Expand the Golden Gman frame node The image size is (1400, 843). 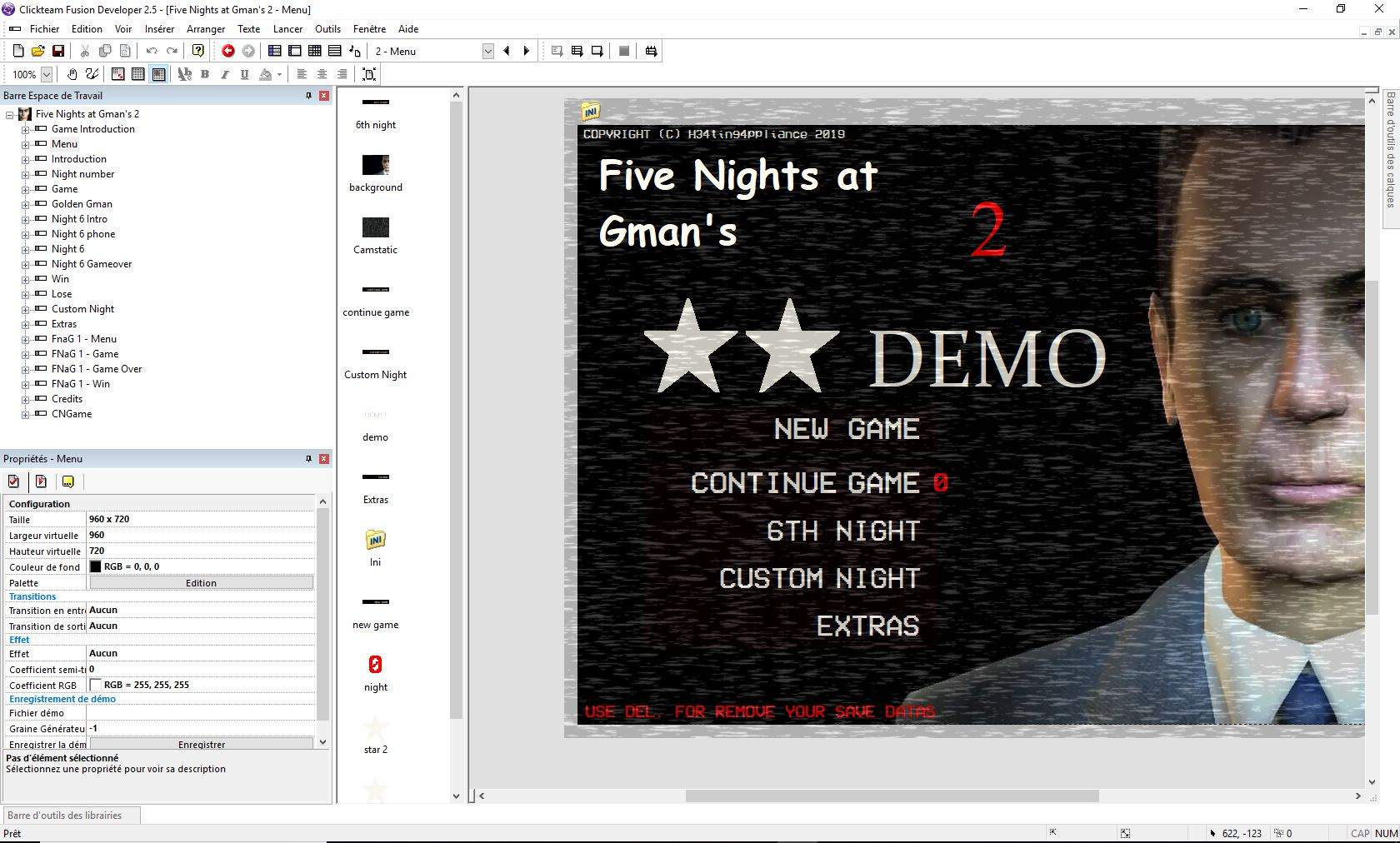tap(25, 204)
